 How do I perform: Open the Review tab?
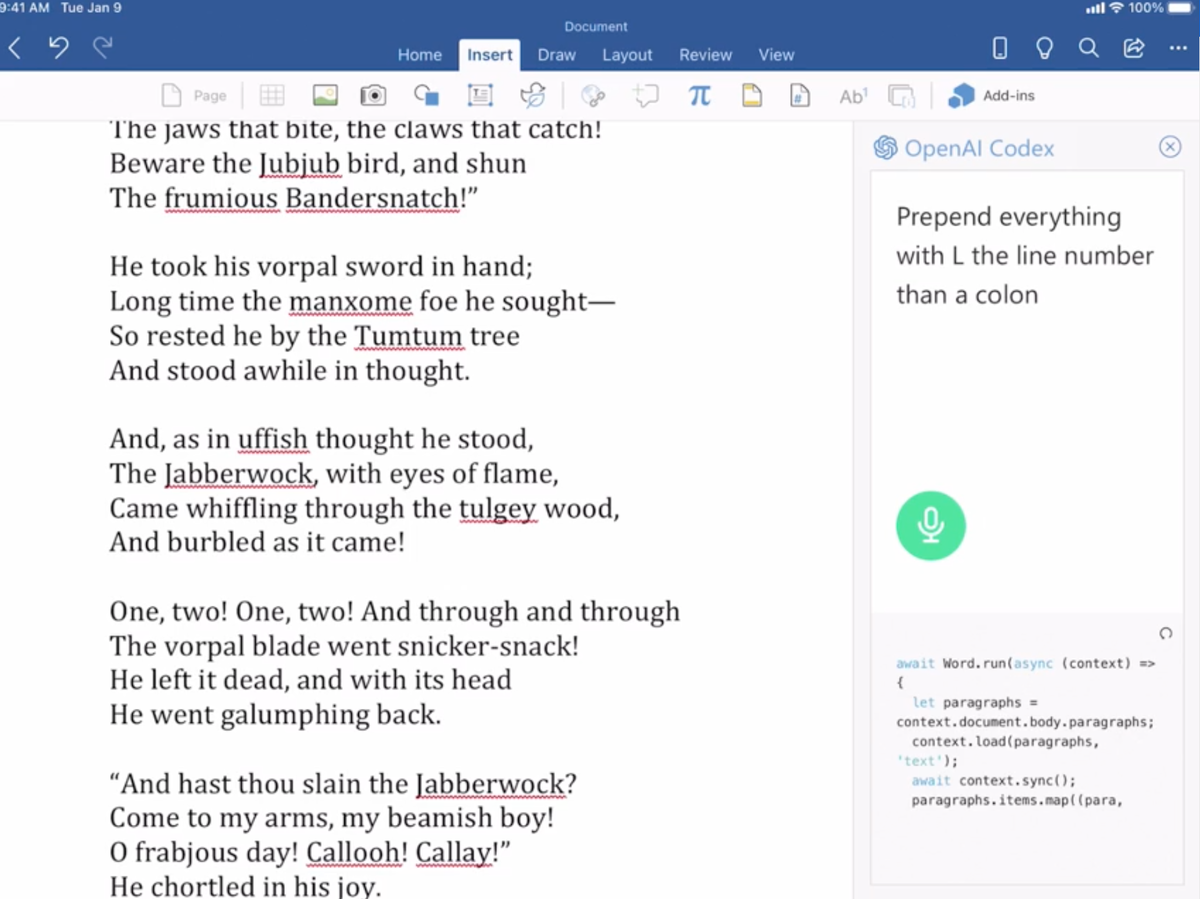[x=706, y=55]
